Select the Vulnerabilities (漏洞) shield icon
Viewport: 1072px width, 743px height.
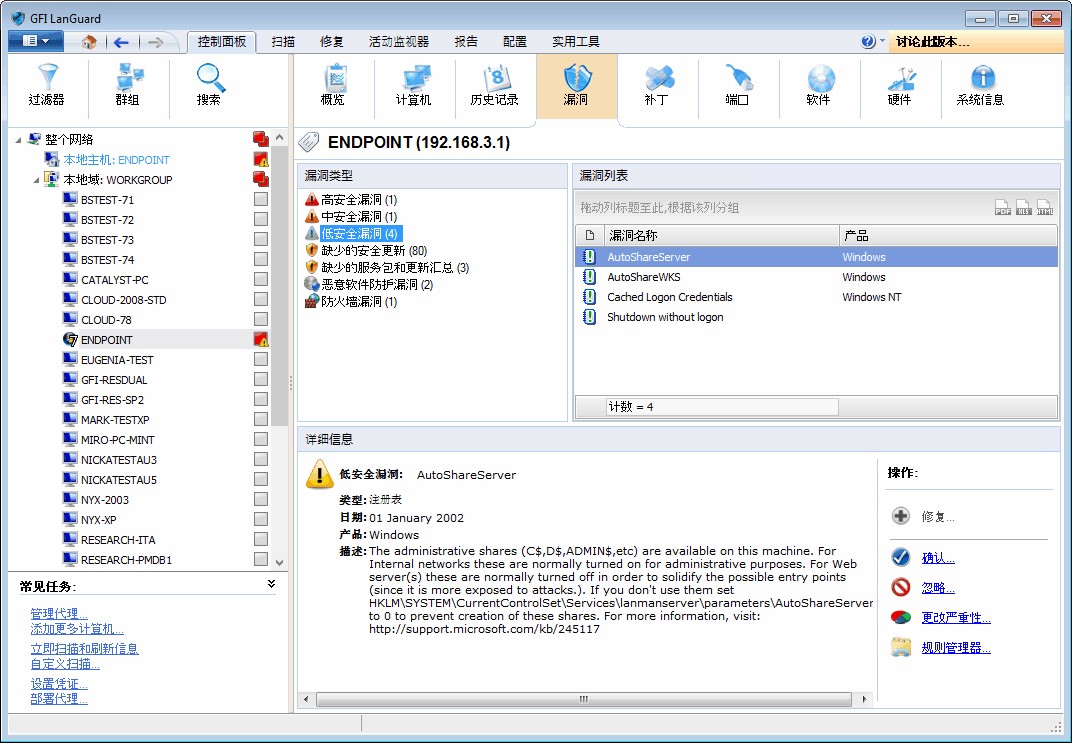pyautogui.click(x=576, y=77)
